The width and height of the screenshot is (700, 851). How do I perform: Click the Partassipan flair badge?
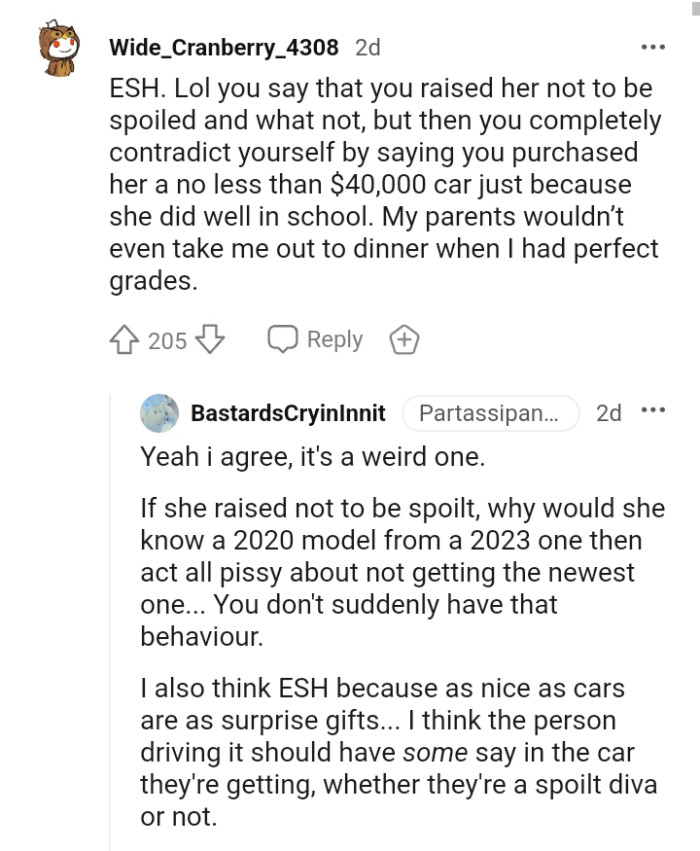tap(490, 412)
